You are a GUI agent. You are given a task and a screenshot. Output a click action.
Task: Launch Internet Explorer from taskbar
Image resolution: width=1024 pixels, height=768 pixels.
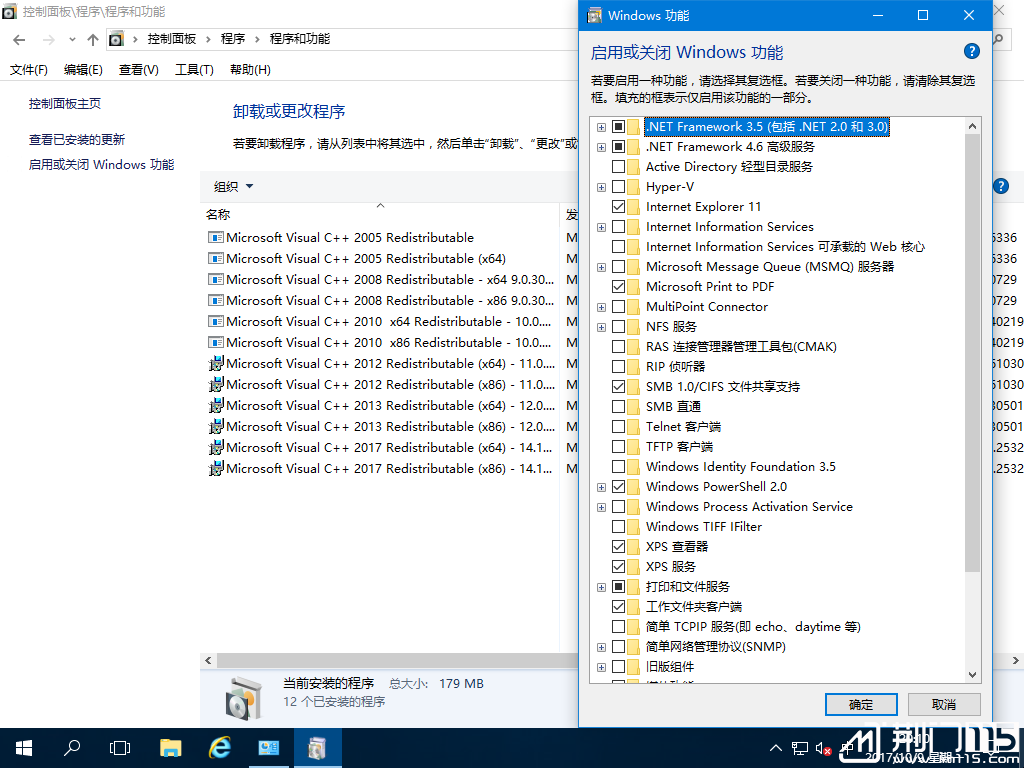point(219,748)
